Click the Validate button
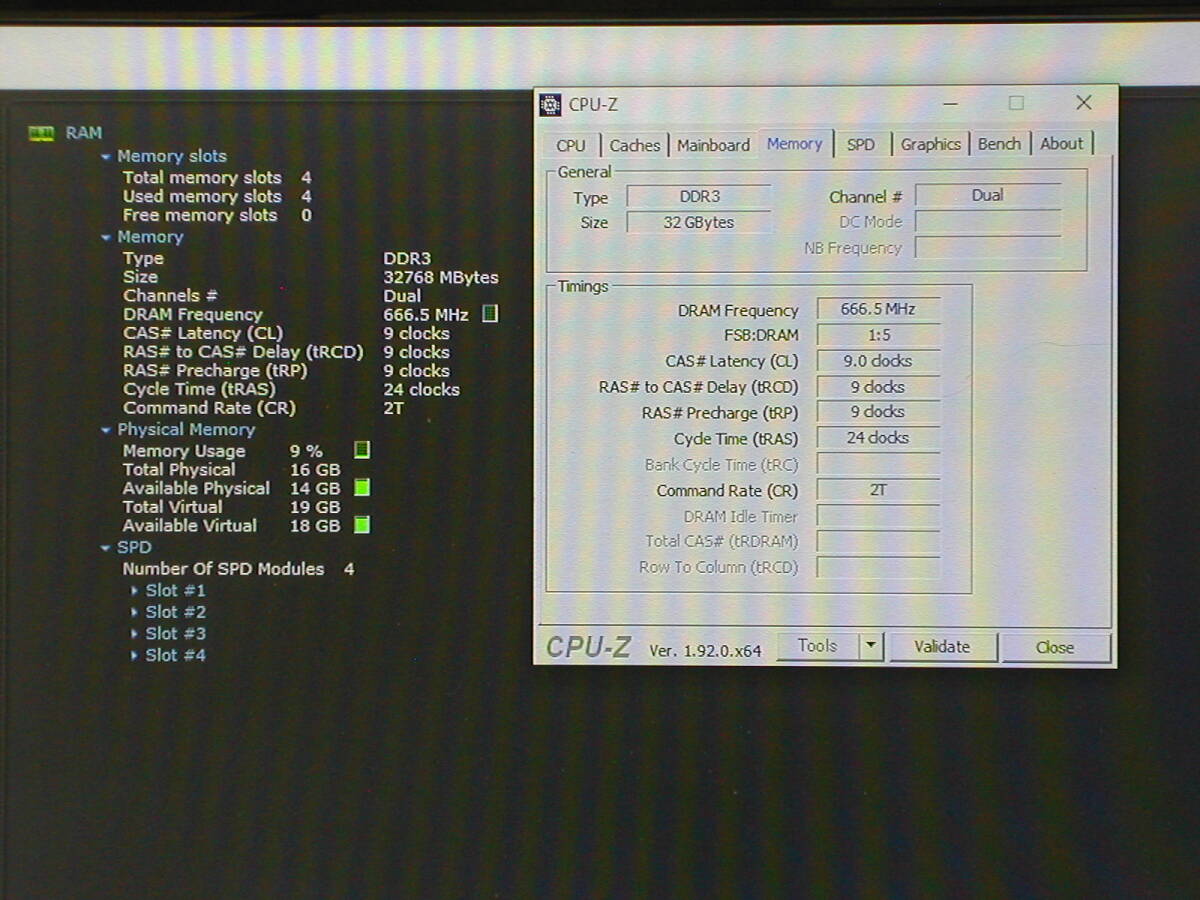Viewport: 1200px width, 900px height. click(x=942, y=647)
